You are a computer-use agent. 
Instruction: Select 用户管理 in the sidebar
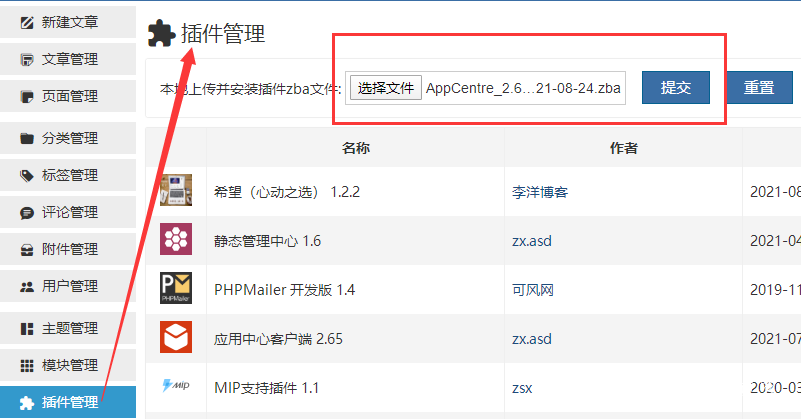tap(68, 286)
